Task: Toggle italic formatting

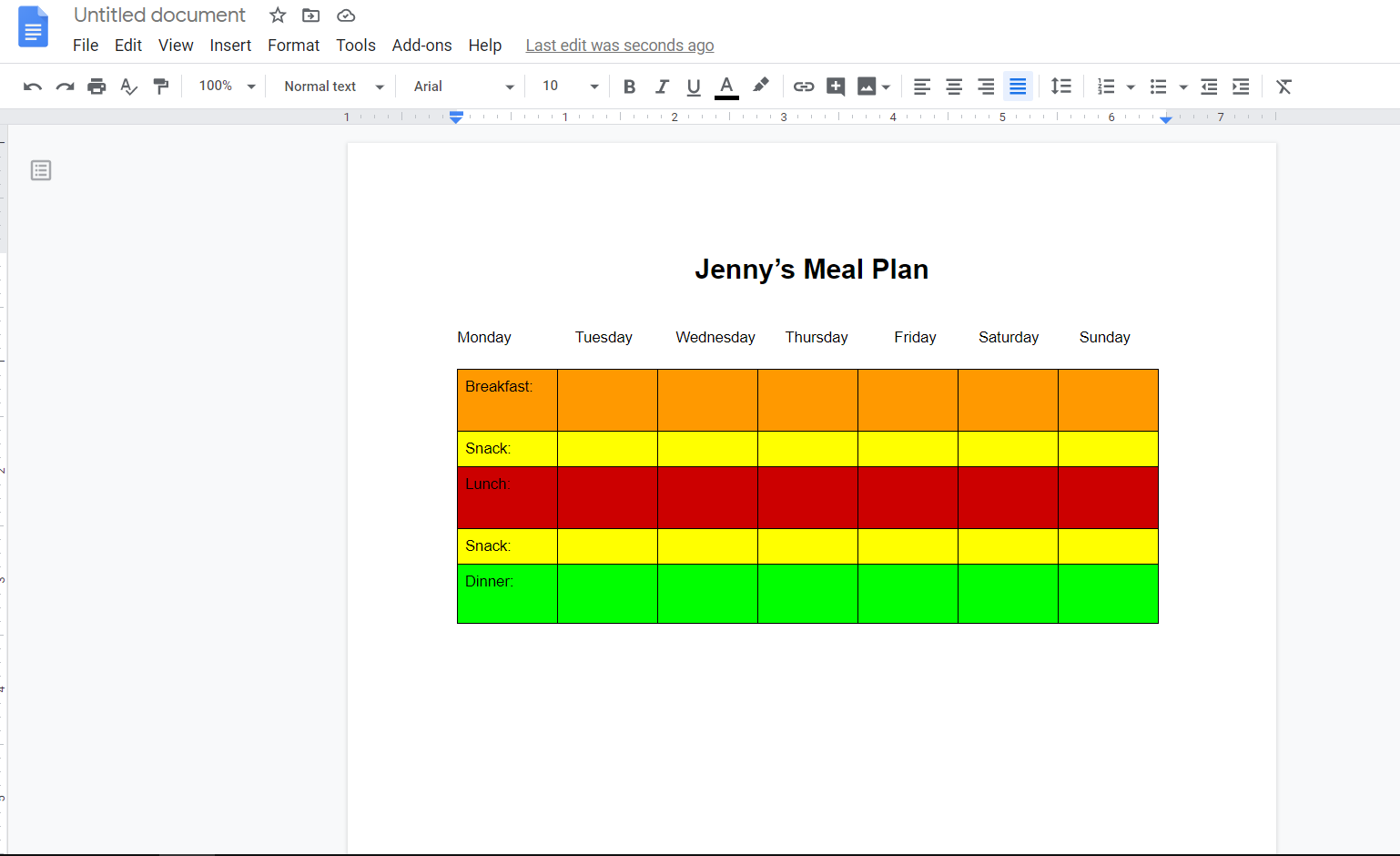Action: coord(662,87)
